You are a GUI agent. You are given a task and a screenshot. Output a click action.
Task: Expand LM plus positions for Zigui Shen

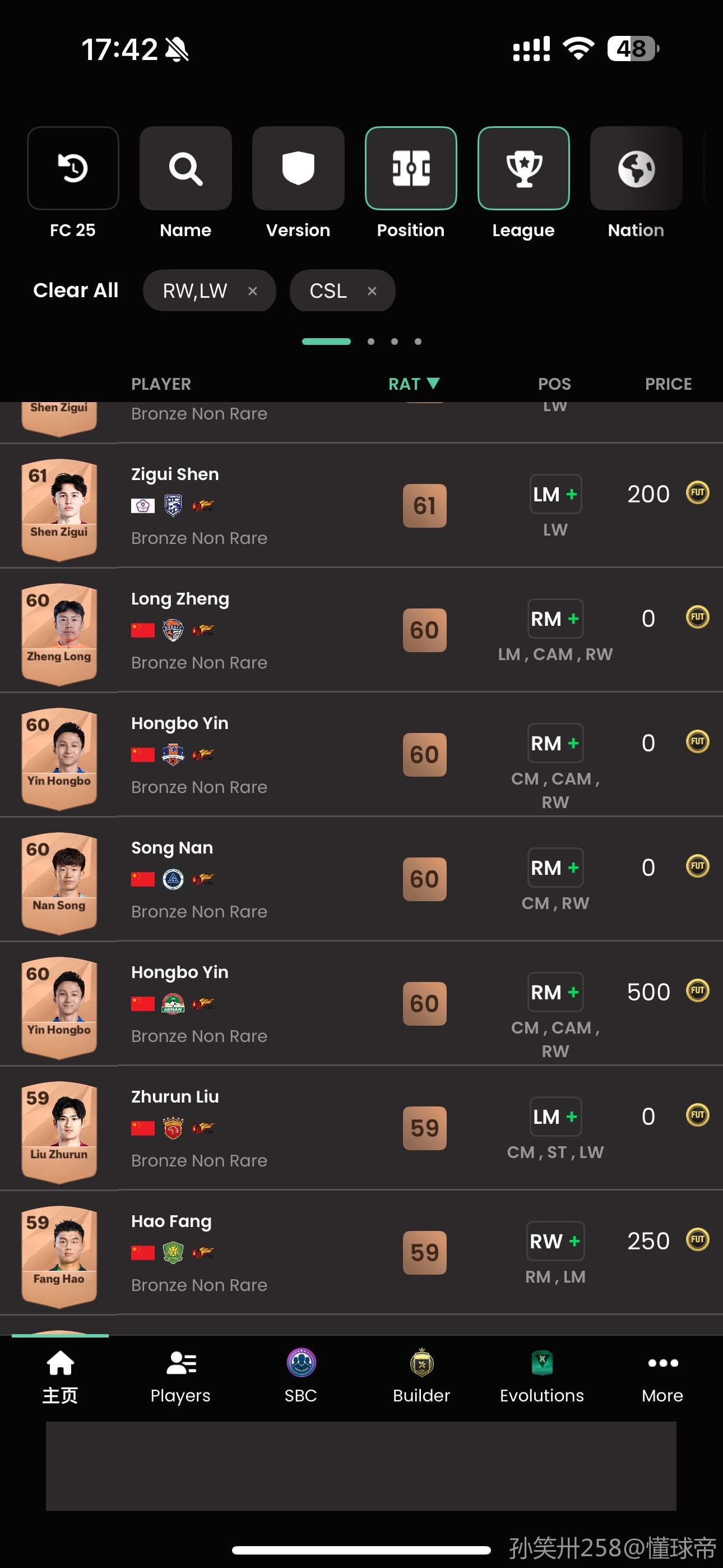click(555, 494)
